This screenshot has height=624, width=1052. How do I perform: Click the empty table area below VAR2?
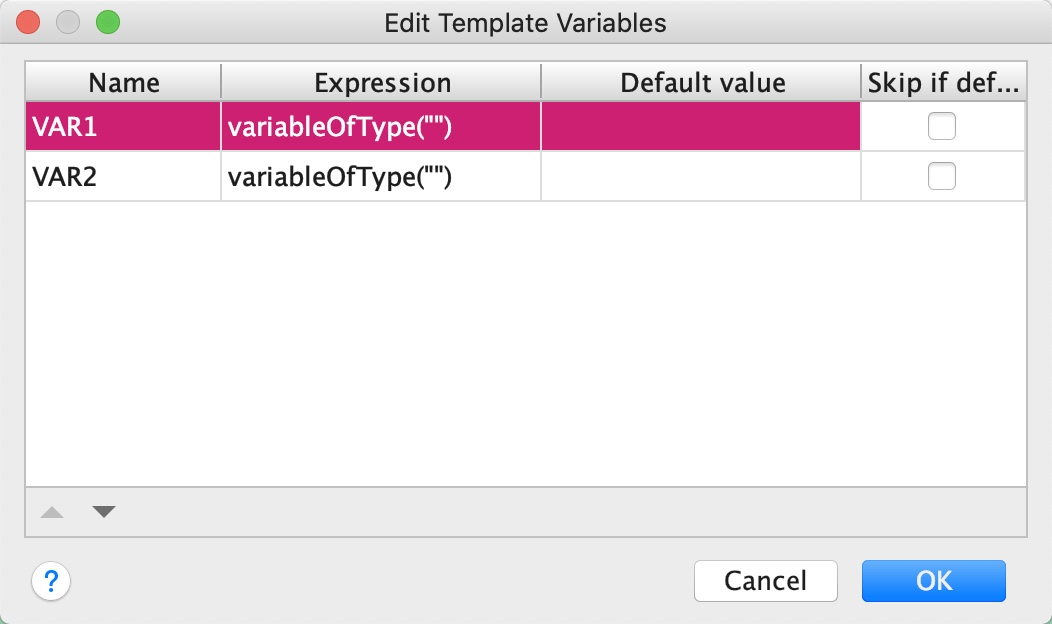click(525, 340)
